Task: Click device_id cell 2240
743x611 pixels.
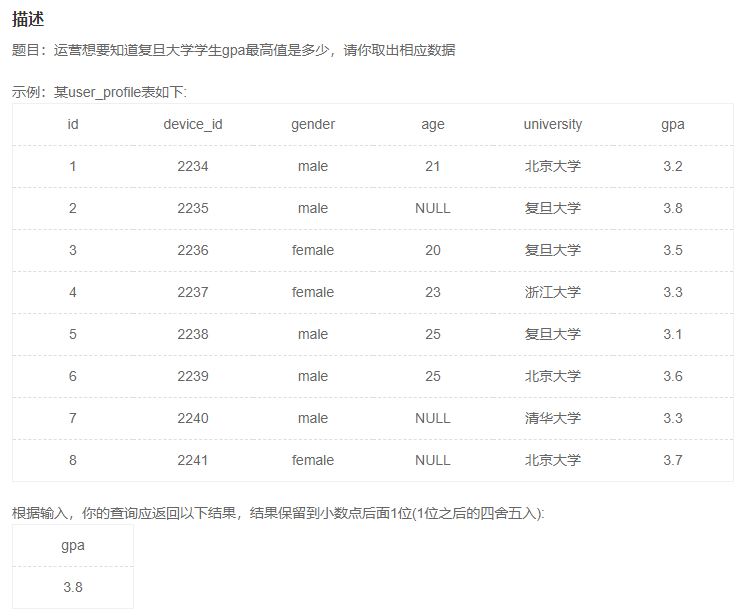Action: coord(193,418)
